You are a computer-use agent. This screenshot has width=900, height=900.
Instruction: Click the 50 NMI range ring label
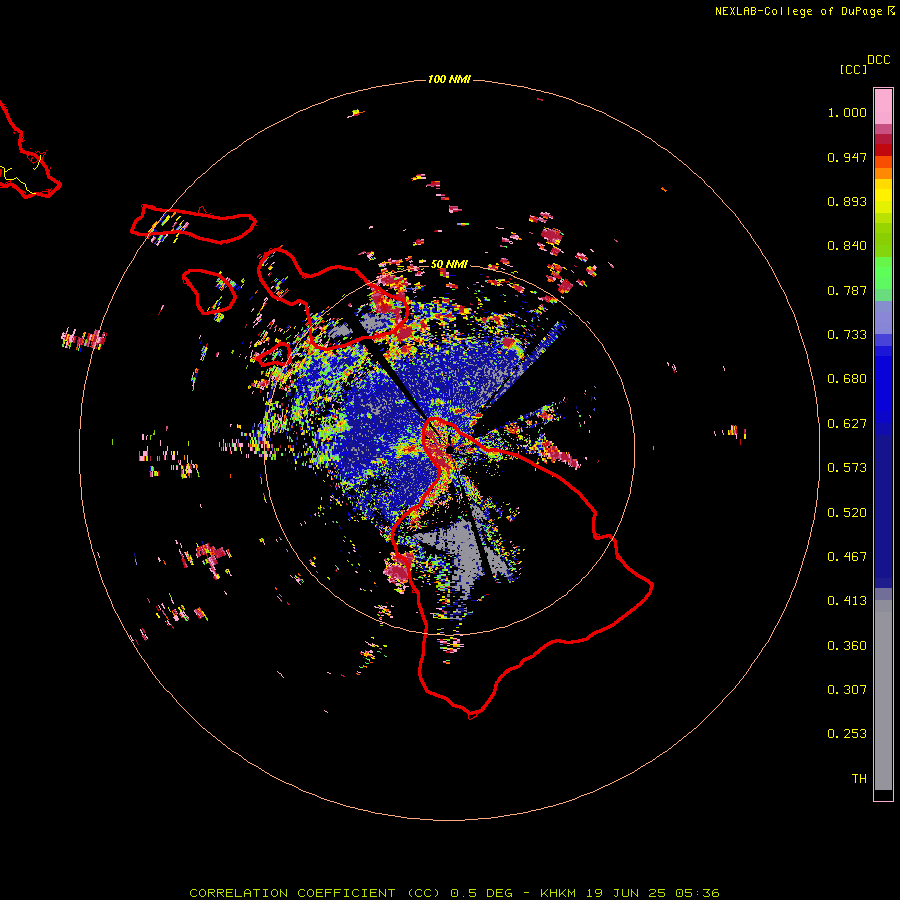click(449, 264)
